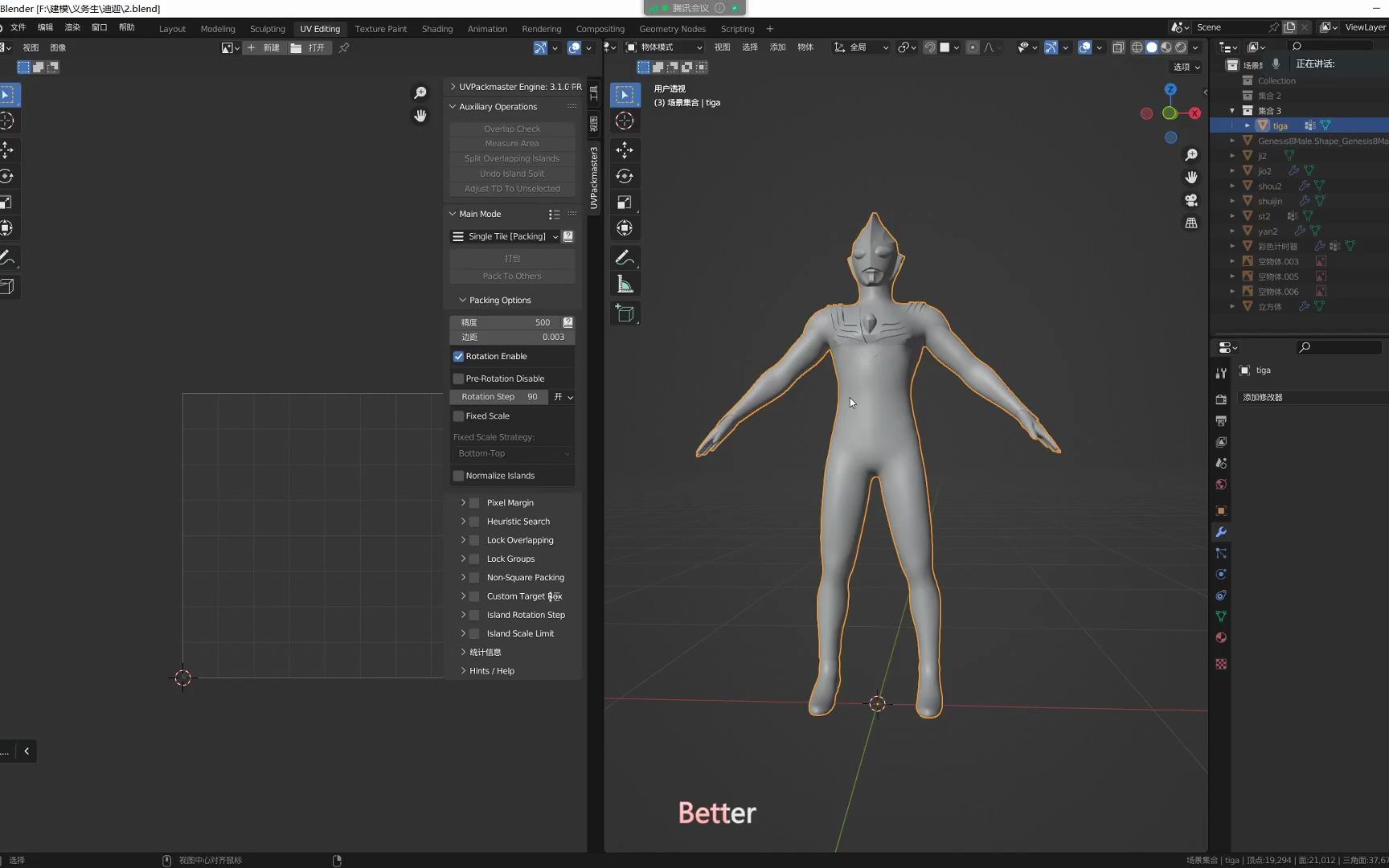Enable the Fixed Scale checkbox
This screenshot has width=1389, height=868.
coord(459,416)
